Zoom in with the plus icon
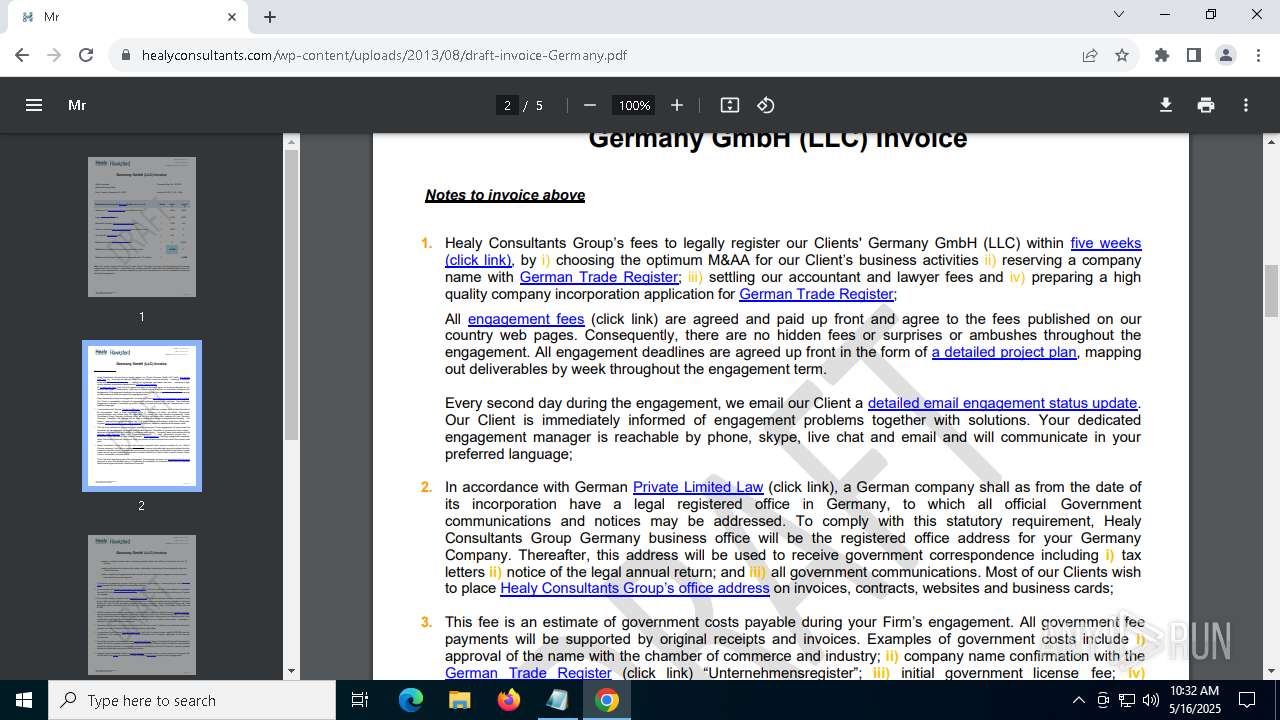This screenshot has width=1280, height=720. point(677,105)
